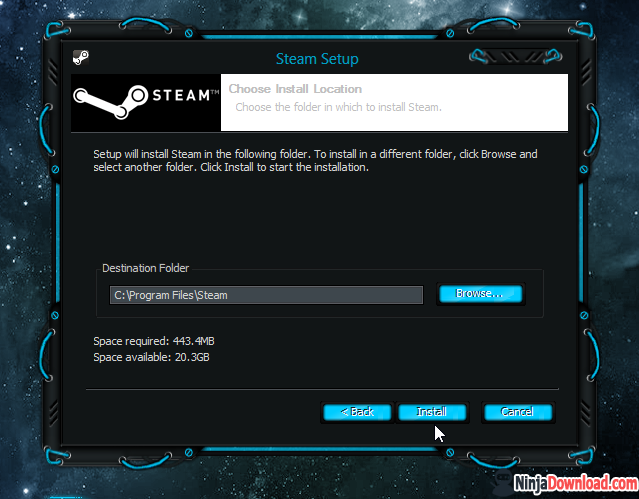Click the 'Destination Folder' group label

(145, 268)
